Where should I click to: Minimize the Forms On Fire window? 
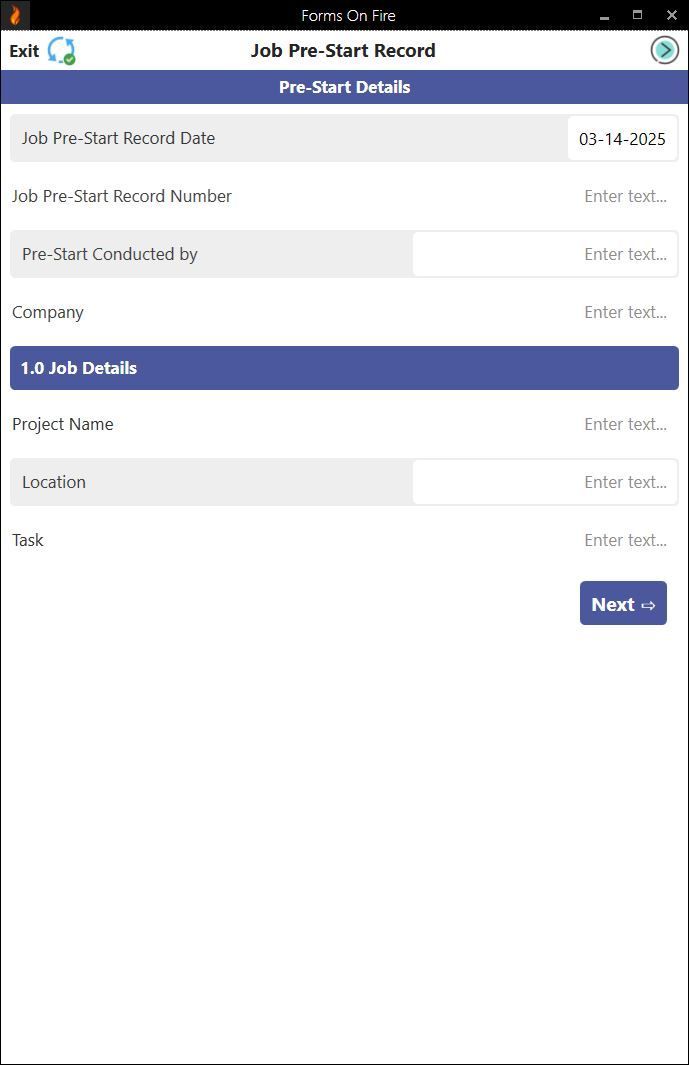604,15
